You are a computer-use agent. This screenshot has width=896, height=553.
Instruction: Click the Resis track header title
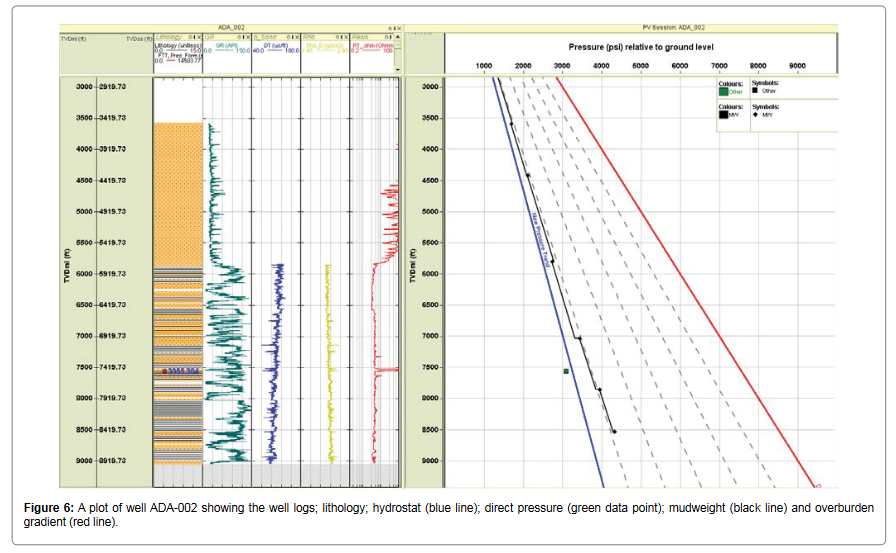coord(360,38)
